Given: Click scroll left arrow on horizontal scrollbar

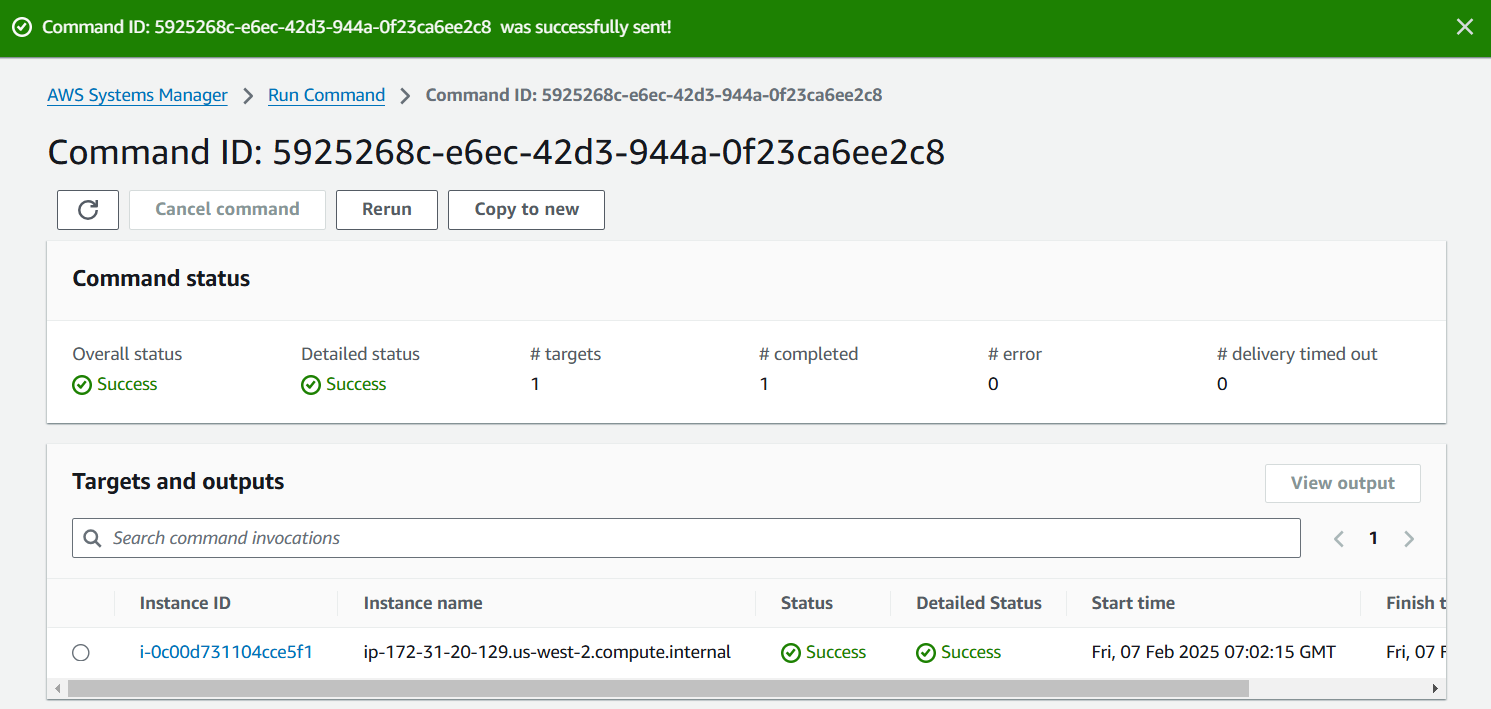Looking at the screenshot, I should [58, 689].
